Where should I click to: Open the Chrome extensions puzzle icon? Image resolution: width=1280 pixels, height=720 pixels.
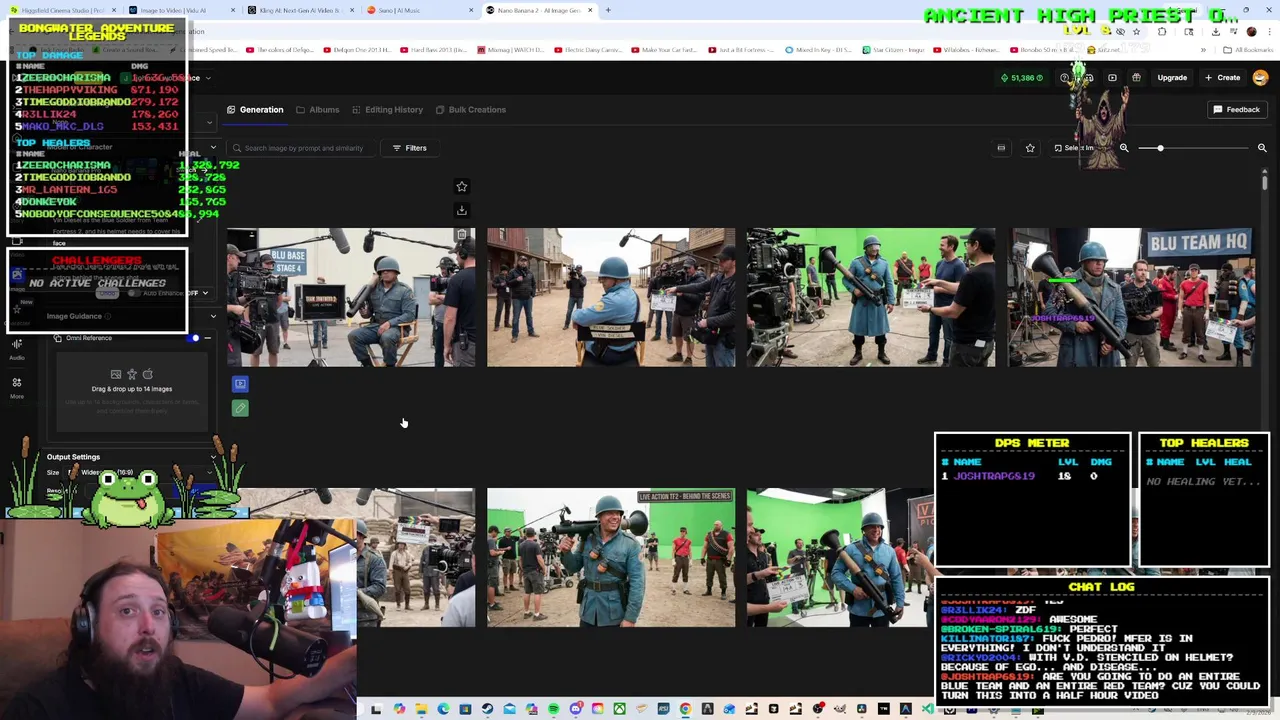point(1162,31)
